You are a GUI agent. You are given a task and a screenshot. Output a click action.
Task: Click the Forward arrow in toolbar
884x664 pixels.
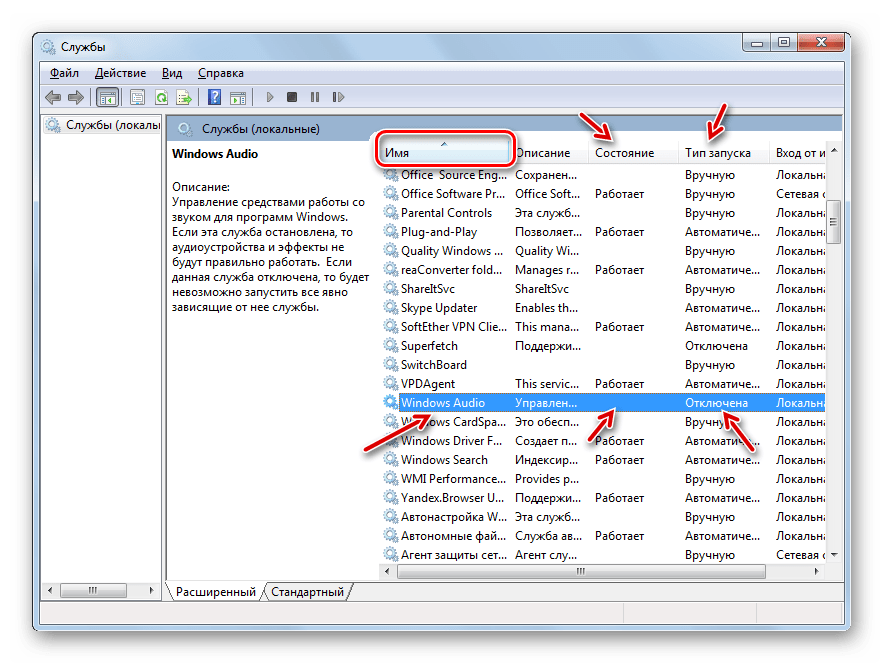tap(75, 97)
